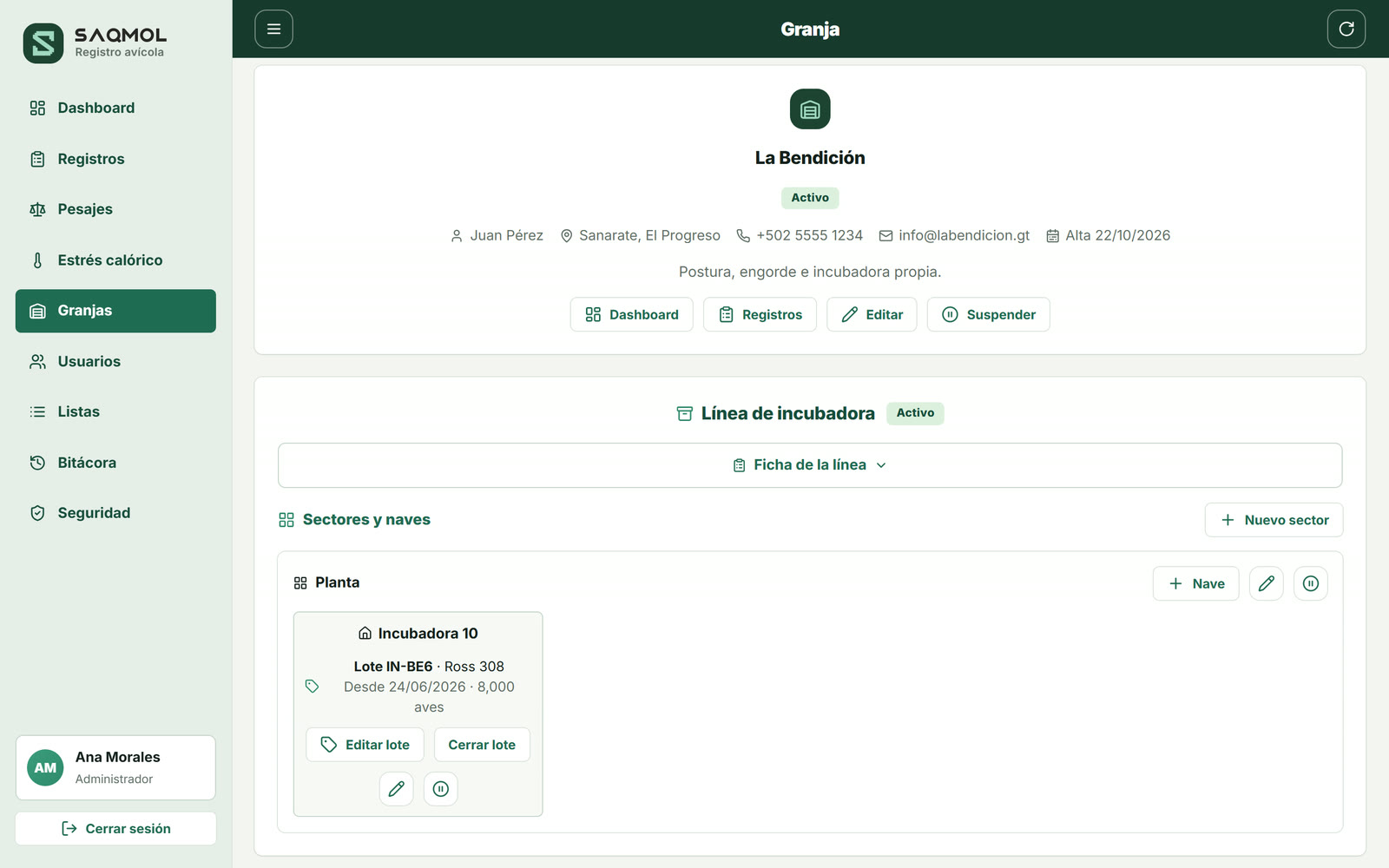Click the Ana Morales user card
Screen dimensions: 1389x868
[115, 768]
